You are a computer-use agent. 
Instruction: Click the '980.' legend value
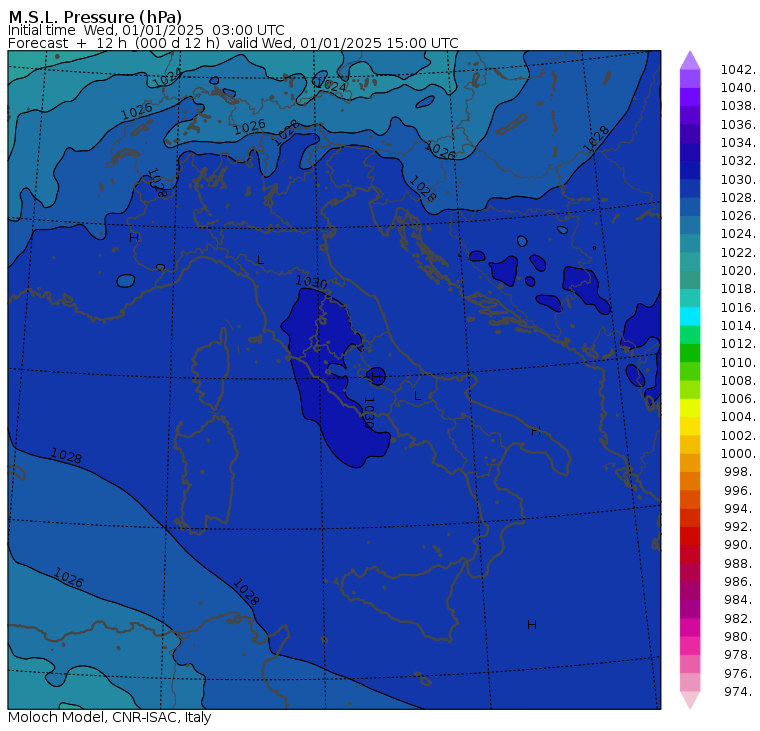coord(740,636)
